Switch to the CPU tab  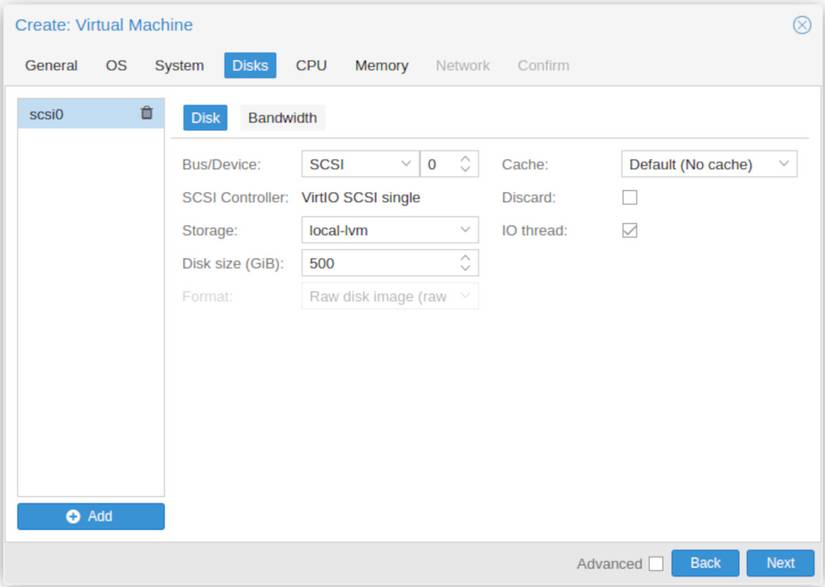coord(311,66)
